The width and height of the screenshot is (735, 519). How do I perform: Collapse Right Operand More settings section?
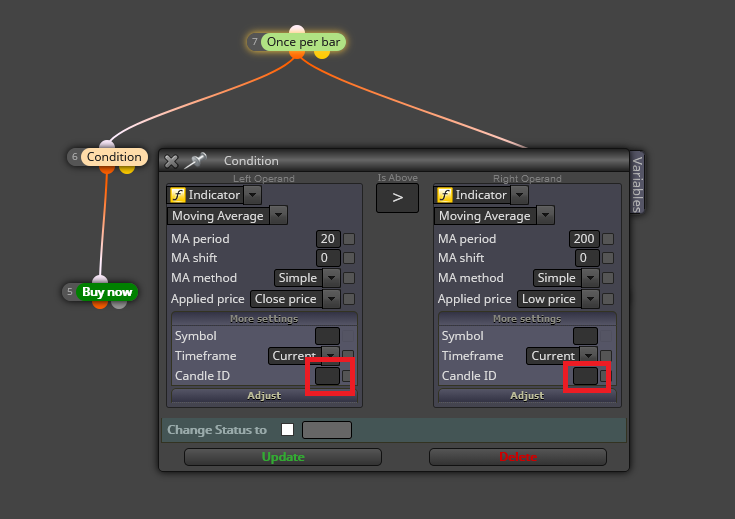click(x=527, y=319)
